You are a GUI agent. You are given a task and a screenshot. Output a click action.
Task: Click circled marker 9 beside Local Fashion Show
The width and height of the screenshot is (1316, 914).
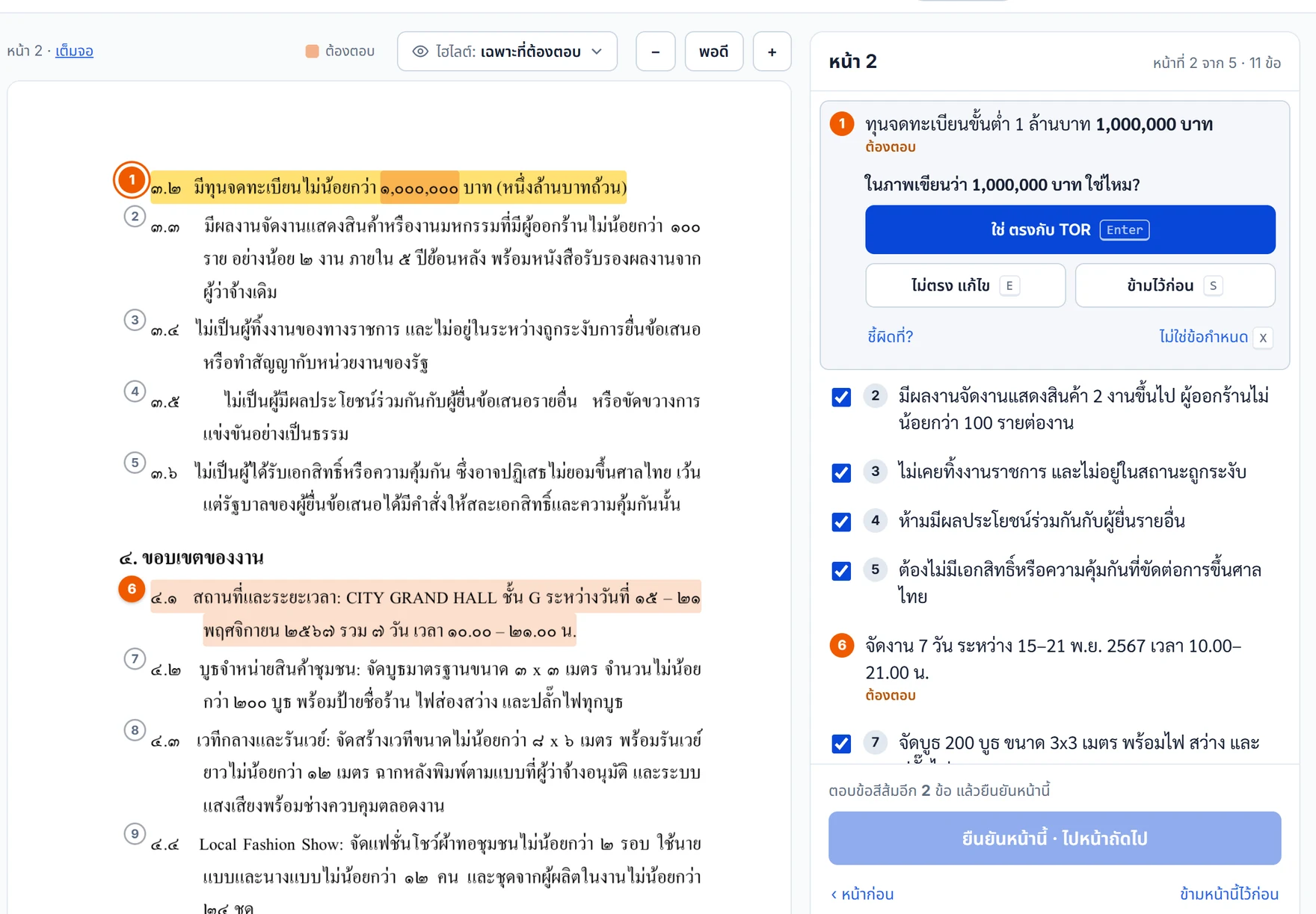click(x=135, y=833)
